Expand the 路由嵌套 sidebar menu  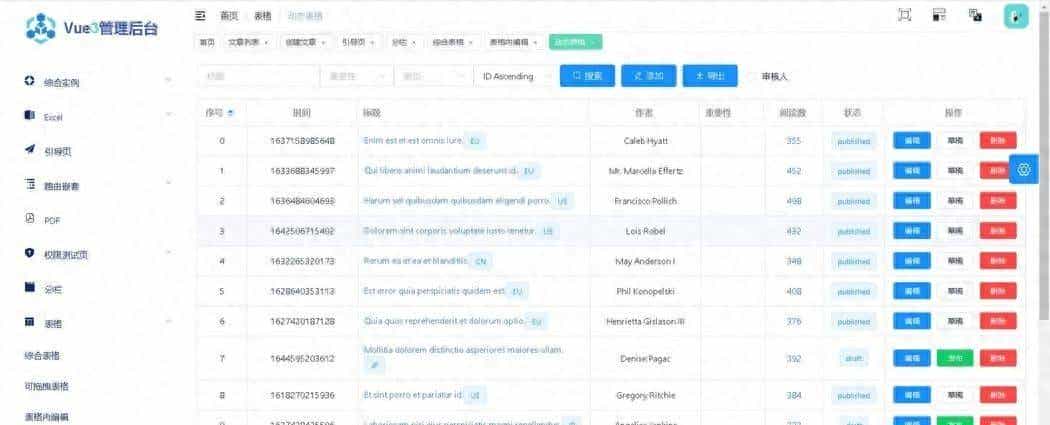coord(167,184)
